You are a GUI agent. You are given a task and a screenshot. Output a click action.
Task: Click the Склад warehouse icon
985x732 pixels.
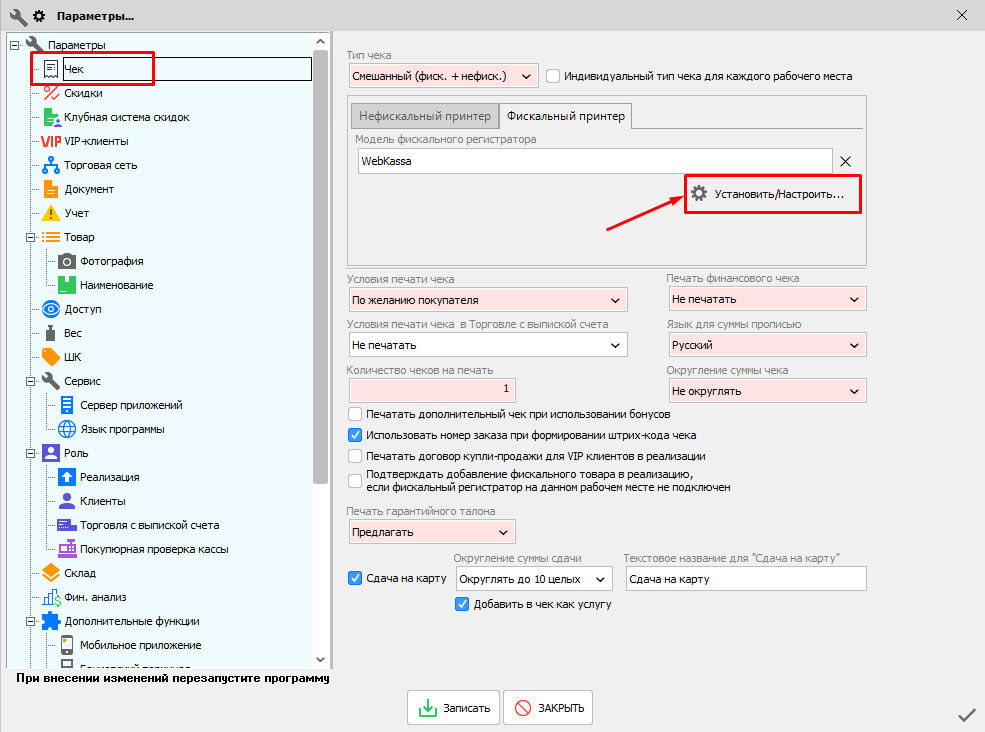point(51,573)
